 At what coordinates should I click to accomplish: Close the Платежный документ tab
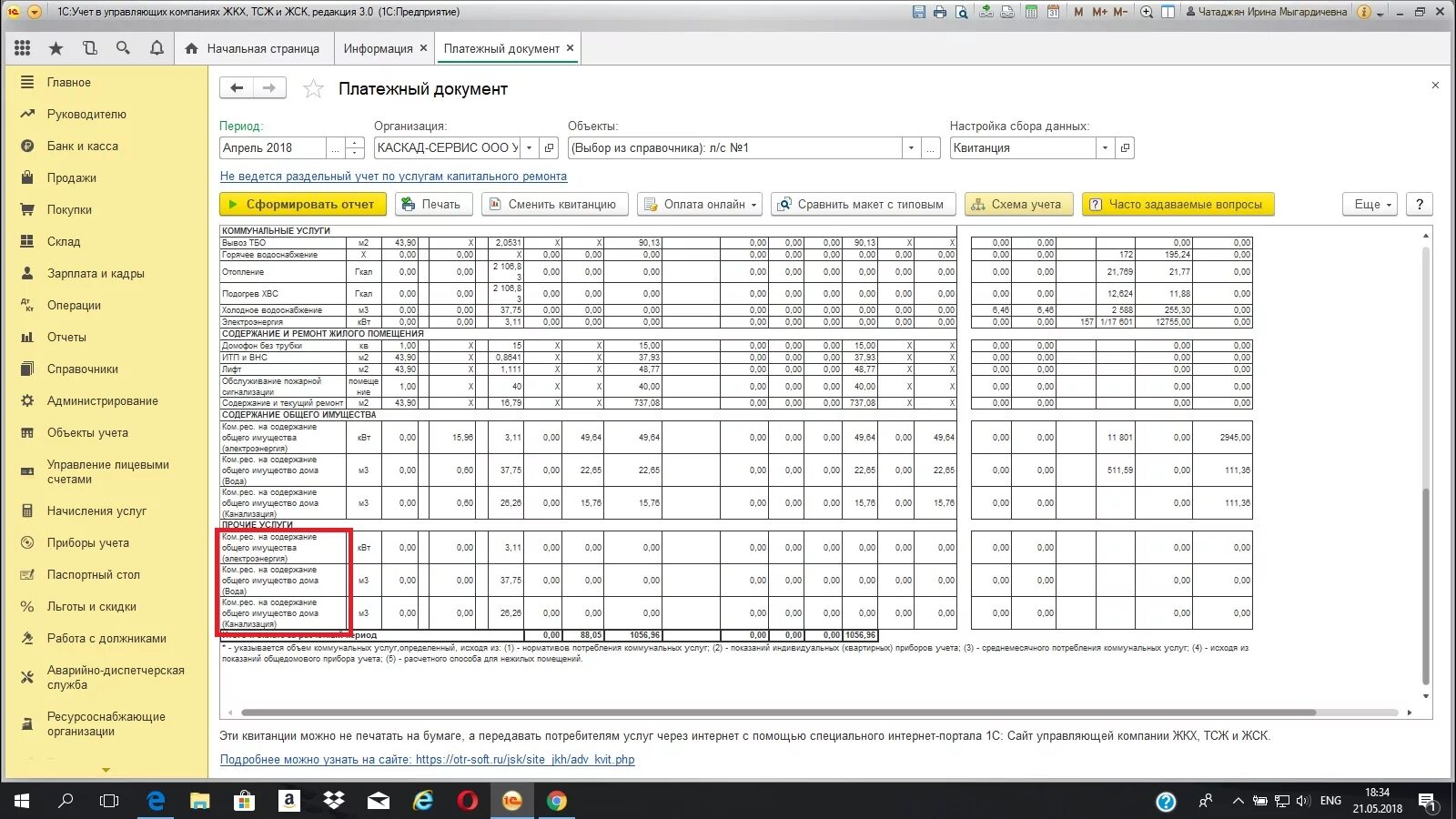[570, 48]
